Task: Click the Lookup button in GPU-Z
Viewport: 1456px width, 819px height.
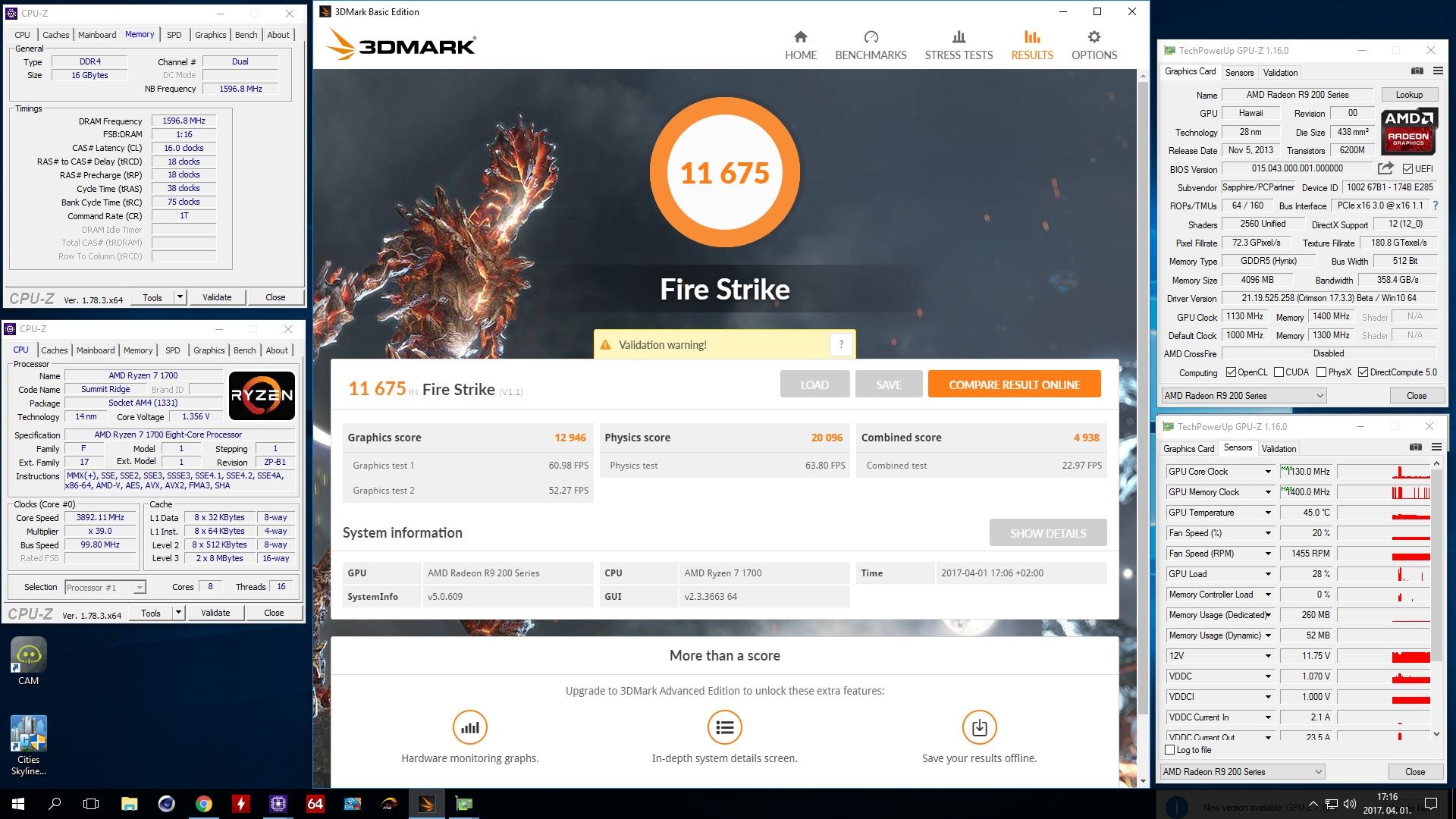Action: click(1409, 95)
